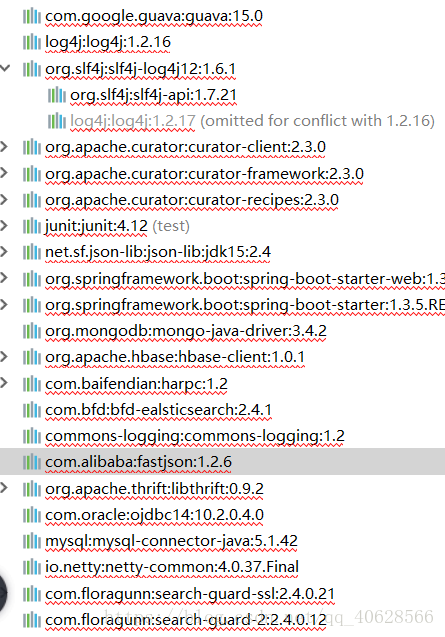Click the library icon beside com.alibaba:fastjson:1.2.6
The image size is (445, 637).
[32, 462]
